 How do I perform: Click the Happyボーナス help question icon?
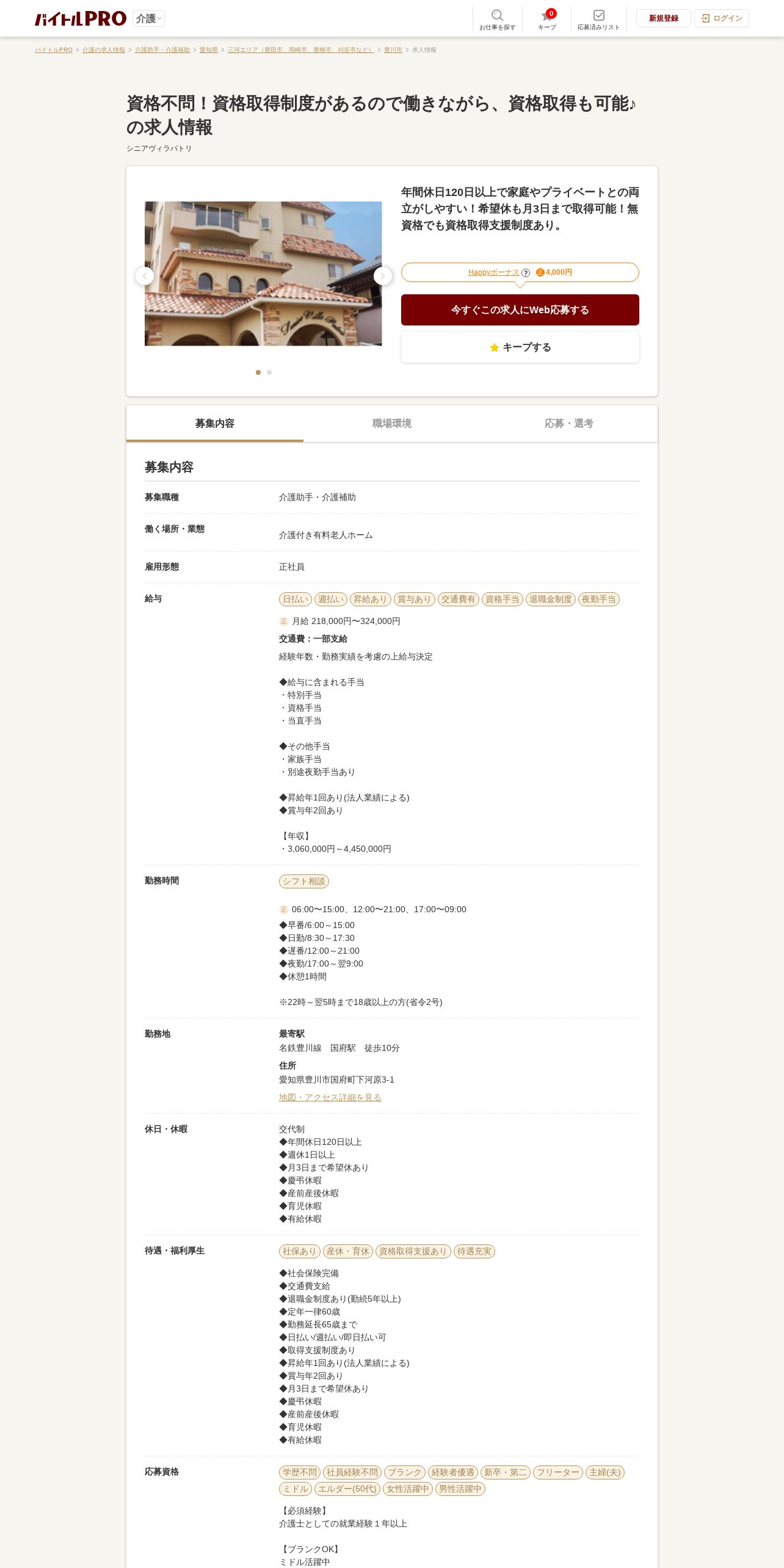(526, 273)
